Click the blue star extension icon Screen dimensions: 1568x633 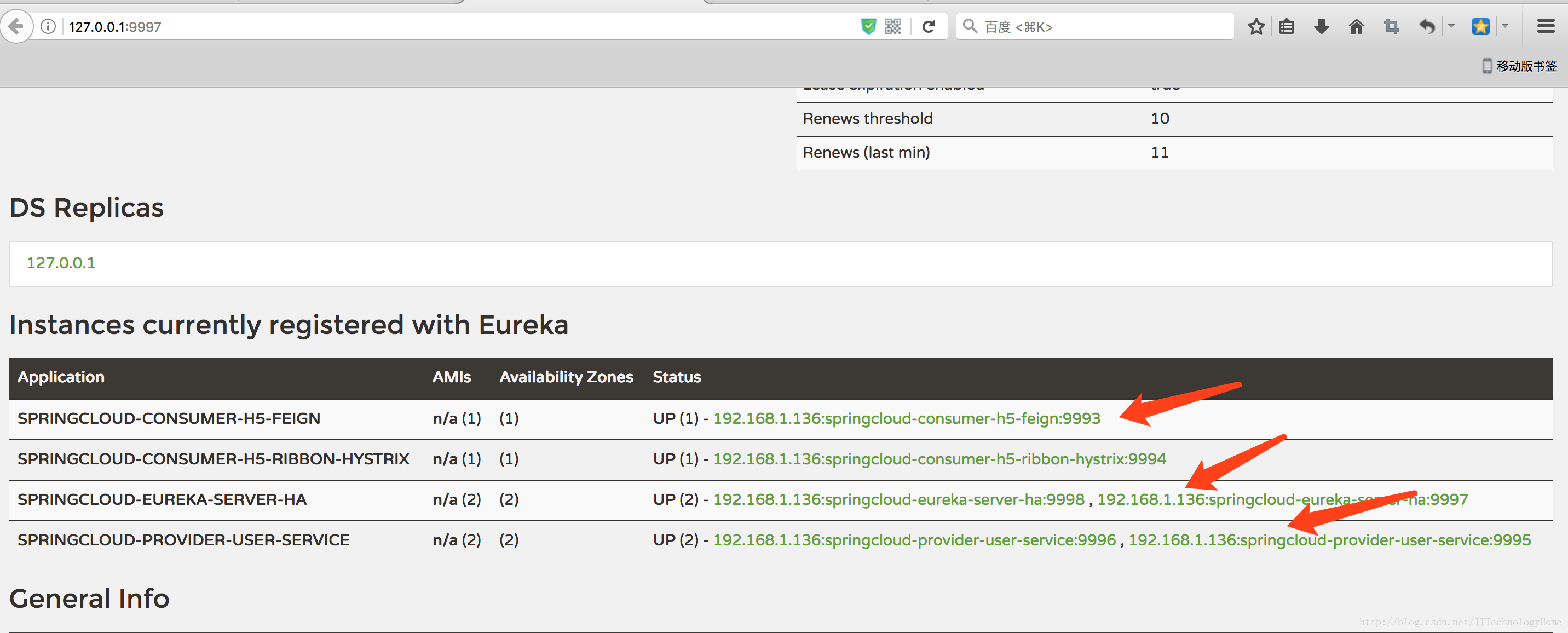pos(1480,27)
